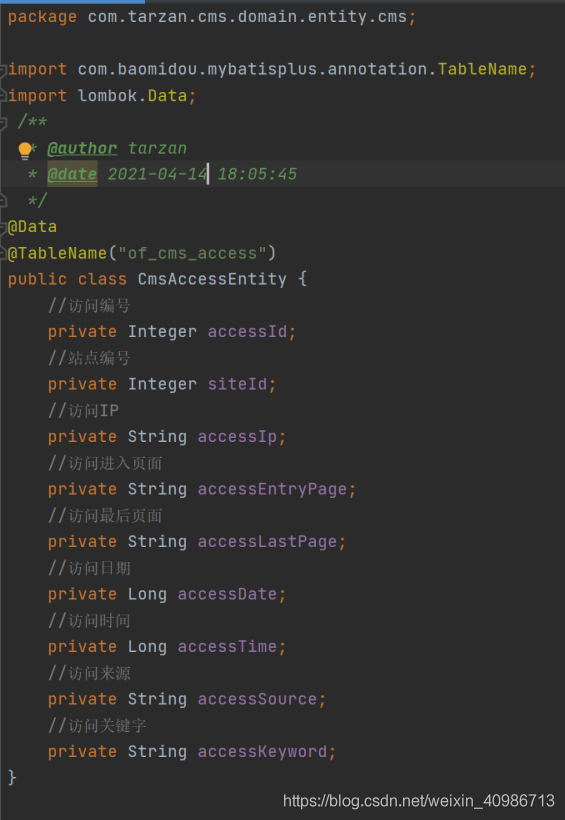Click the accessKeyword field name
Image resolution: width=565 pixels, height=820 pixels.
tap(262, 751)
